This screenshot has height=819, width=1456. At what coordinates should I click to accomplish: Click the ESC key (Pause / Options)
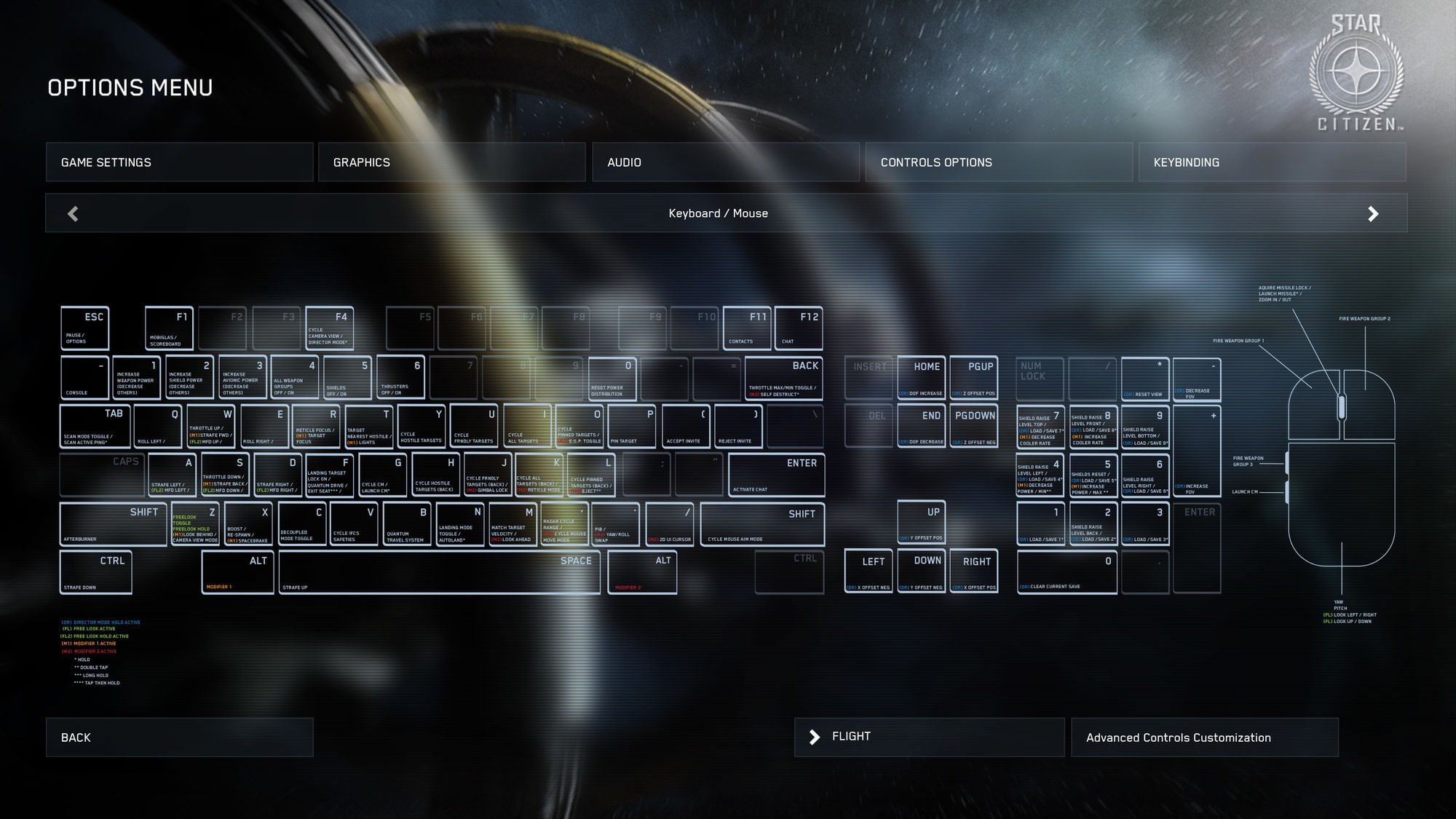[84, 328]
